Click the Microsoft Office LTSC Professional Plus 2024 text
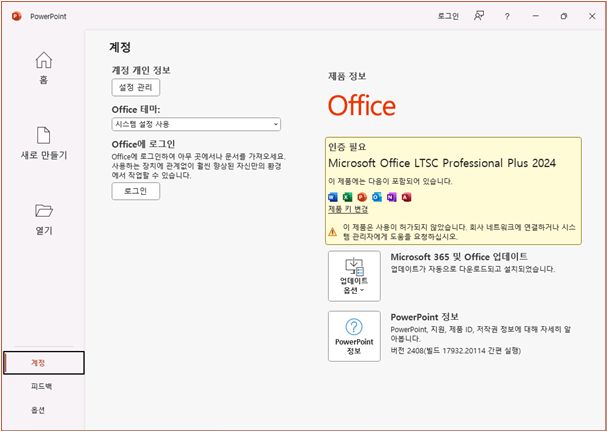The width and height of the screenshot is (607, 432). [x=442, y=163]
